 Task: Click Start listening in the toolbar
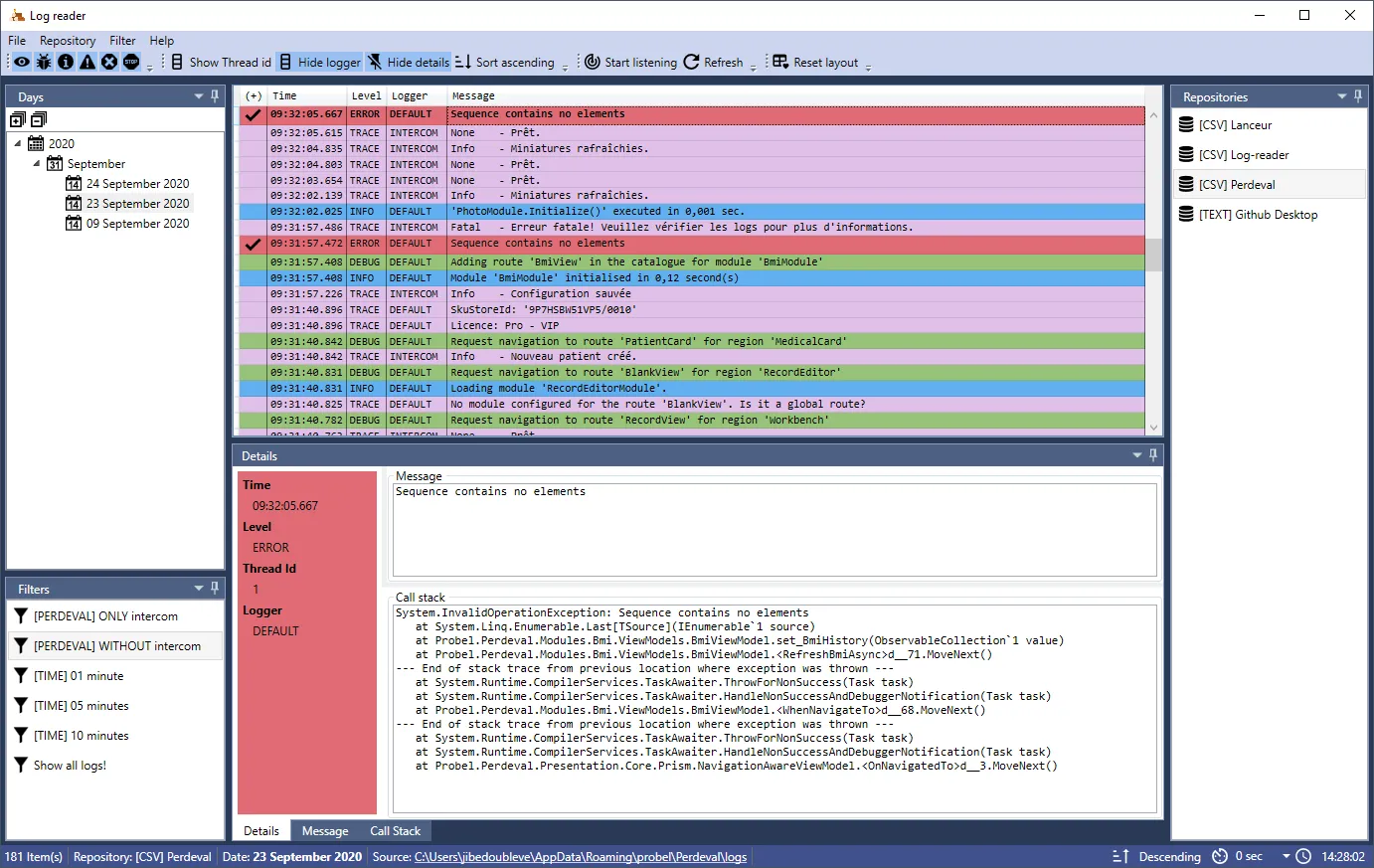tap(630, 62)
